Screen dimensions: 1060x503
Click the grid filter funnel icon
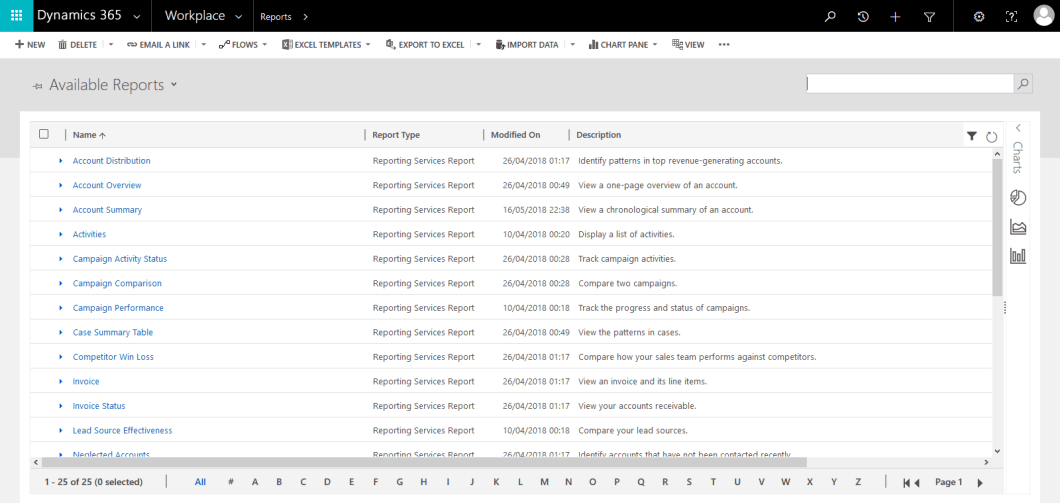[972, 136]
